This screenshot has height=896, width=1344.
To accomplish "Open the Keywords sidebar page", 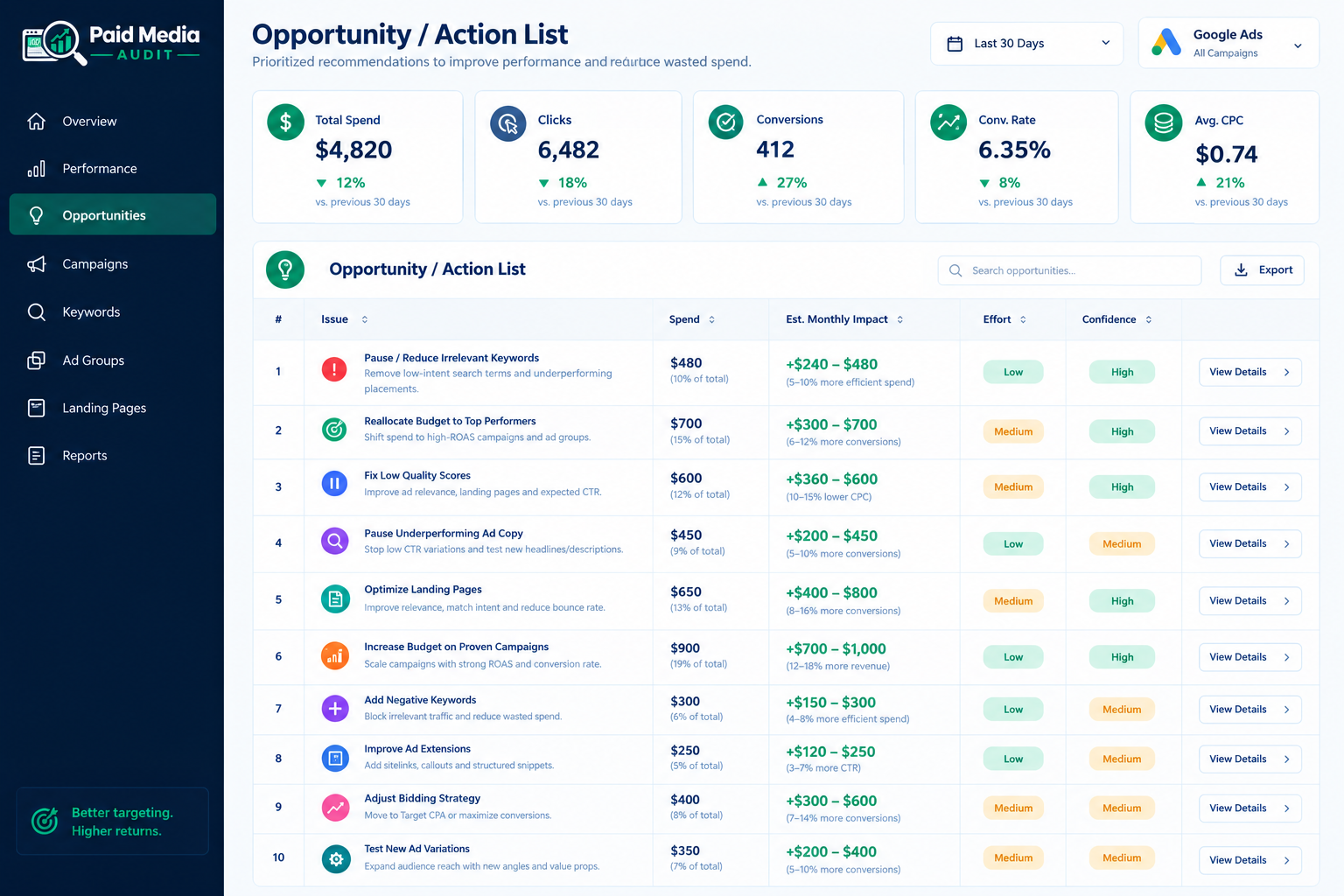I will pos(113,312).
